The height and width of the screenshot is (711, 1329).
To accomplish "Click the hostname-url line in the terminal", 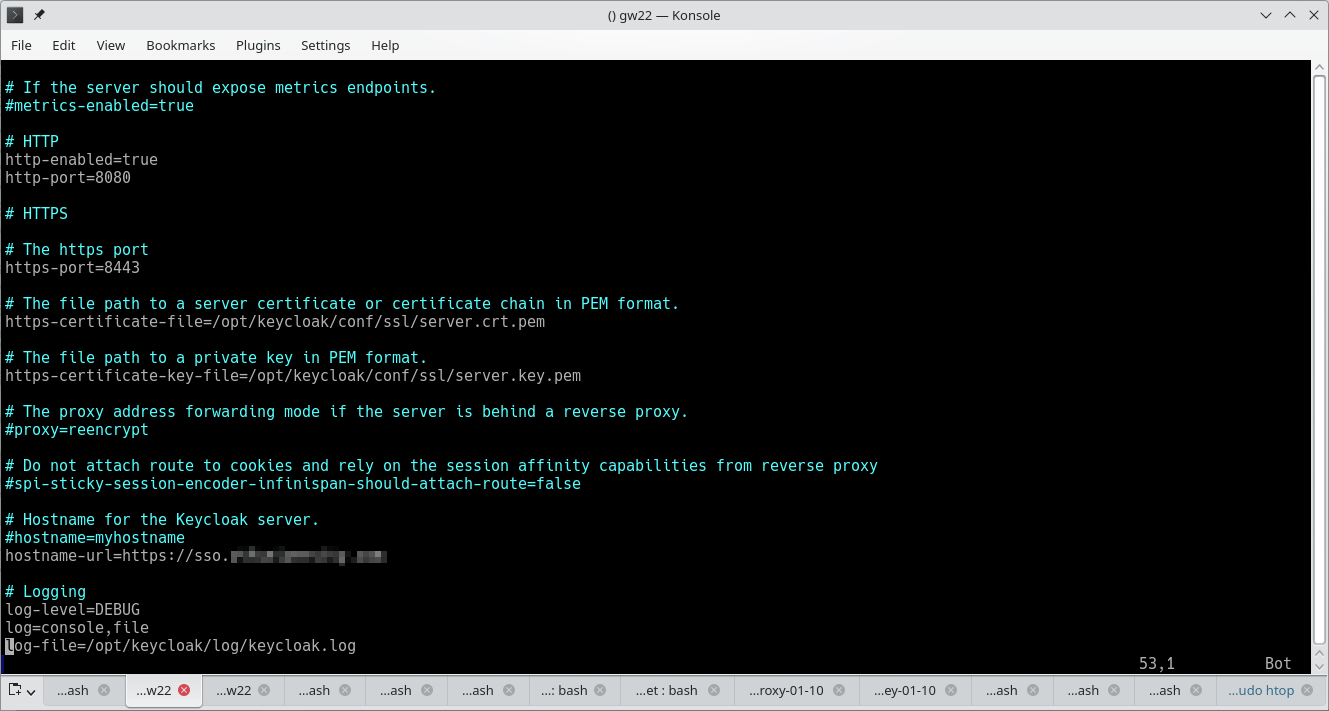I will tap(195, 555).
